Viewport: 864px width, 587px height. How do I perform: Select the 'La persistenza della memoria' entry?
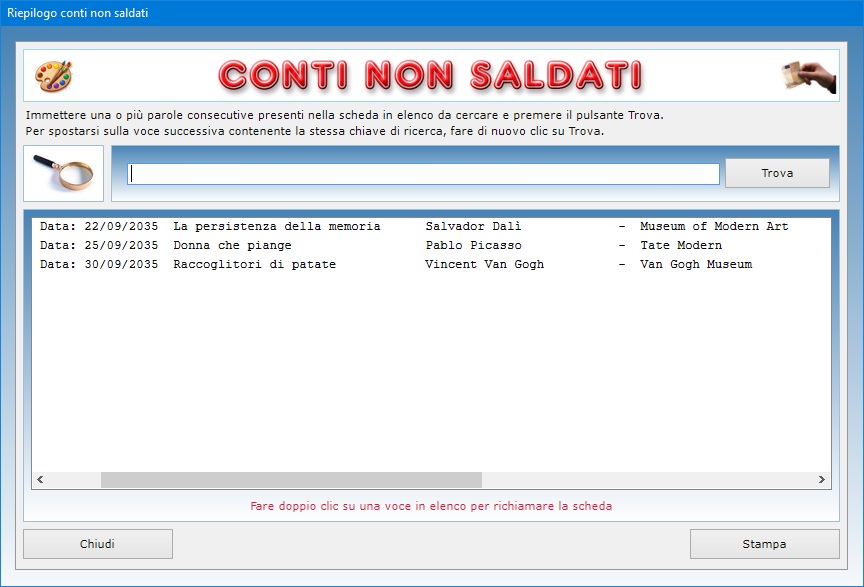276,227
